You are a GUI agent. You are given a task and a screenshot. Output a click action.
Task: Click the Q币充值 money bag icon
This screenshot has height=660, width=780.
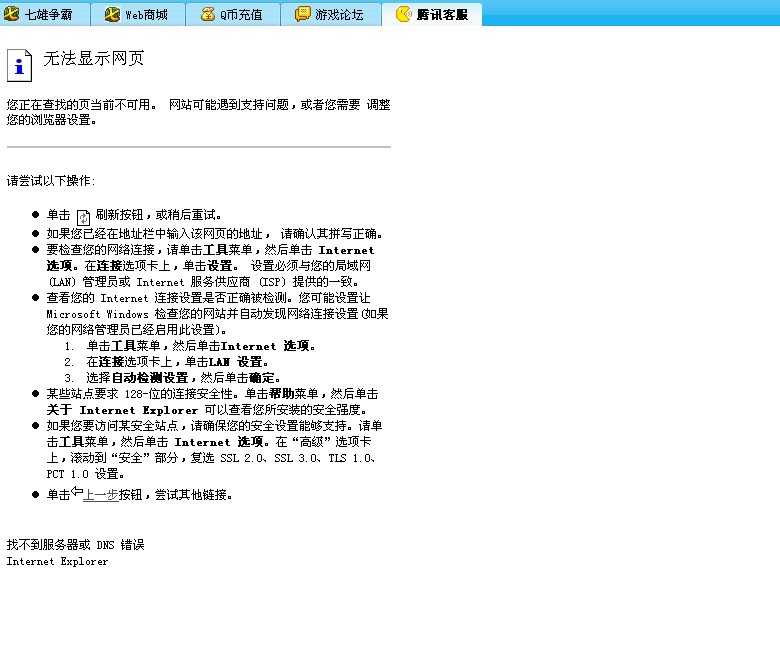207,14
